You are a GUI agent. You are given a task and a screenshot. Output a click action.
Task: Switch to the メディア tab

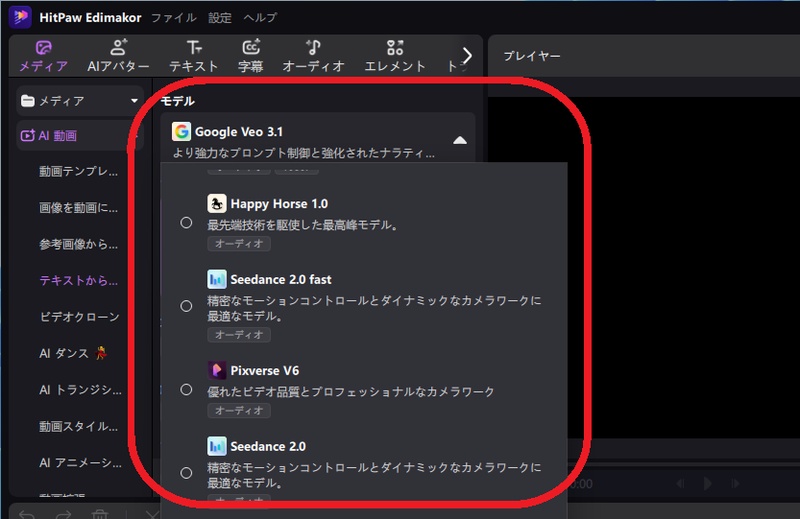click(x=43, y=56)
